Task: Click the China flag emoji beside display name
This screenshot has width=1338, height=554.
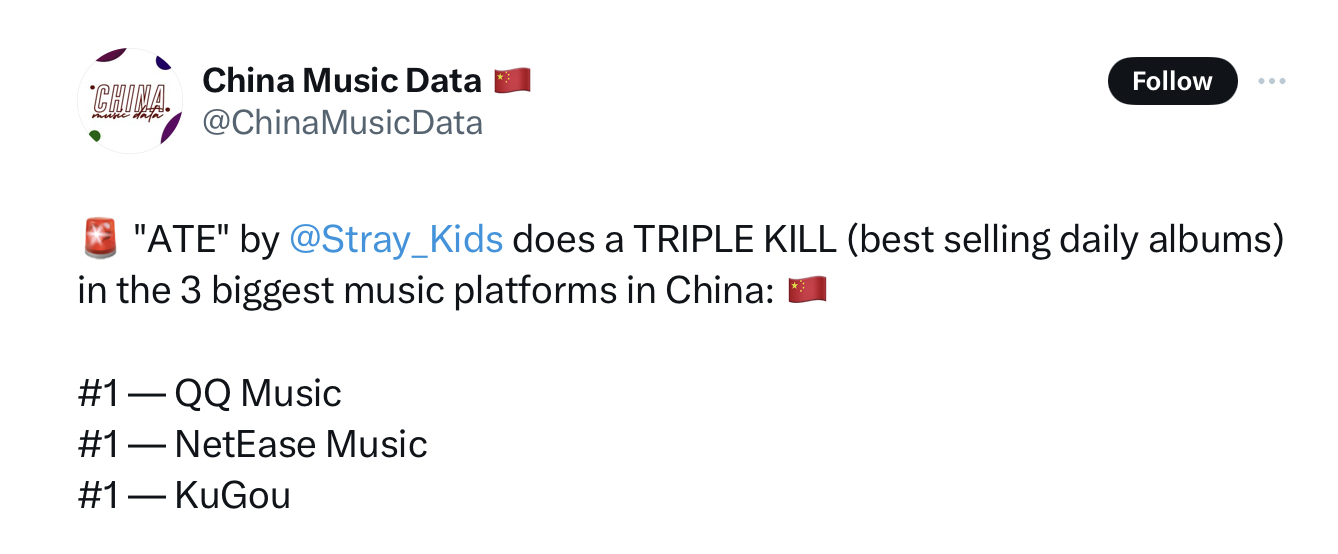Action: point(511,80)
